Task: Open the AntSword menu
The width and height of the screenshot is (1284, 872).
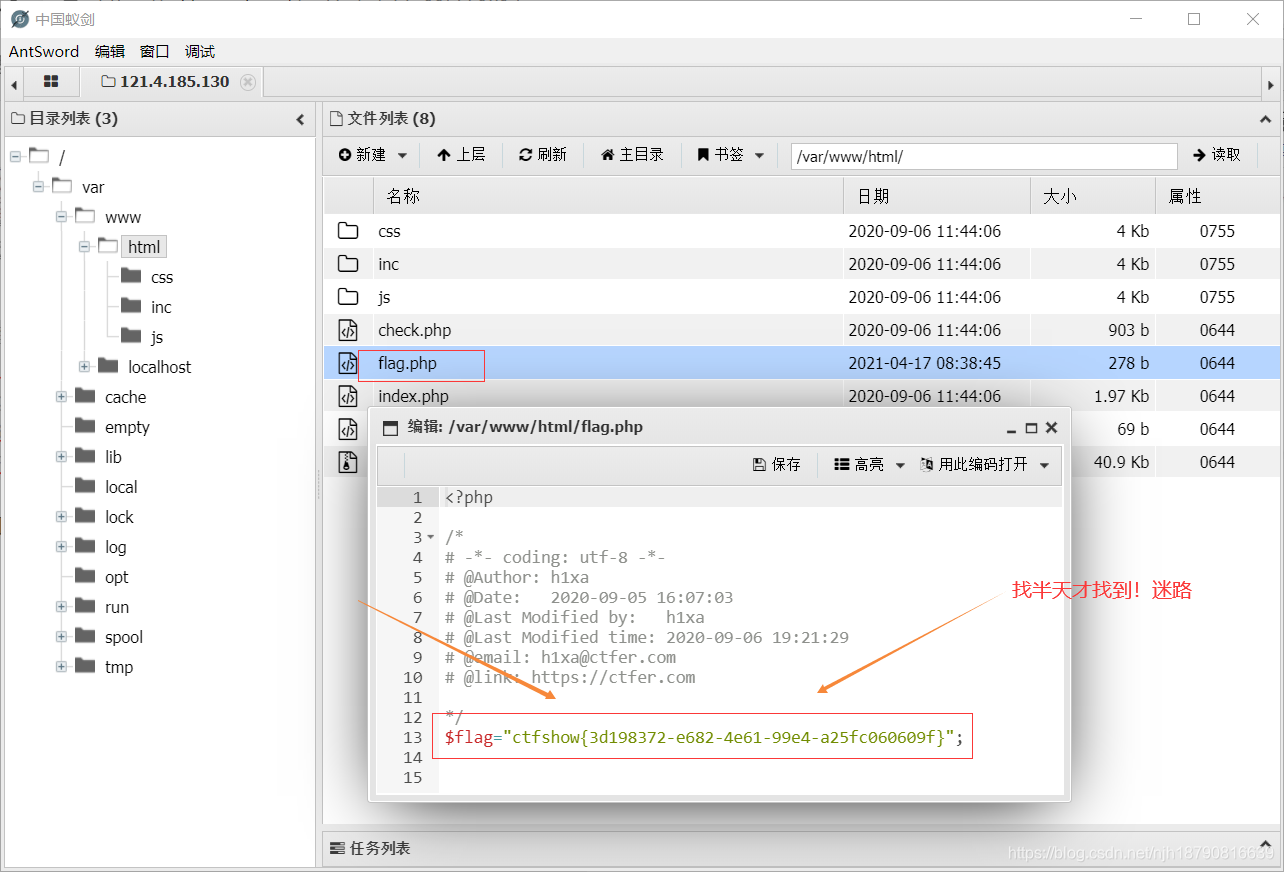Action: 44,52
